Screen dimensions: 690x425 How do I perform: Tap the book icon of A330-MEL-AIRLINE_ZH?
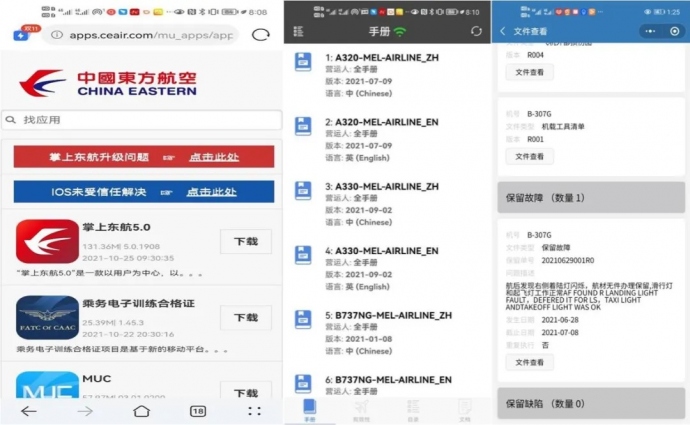pyautogui.click(x=303, y=191)
